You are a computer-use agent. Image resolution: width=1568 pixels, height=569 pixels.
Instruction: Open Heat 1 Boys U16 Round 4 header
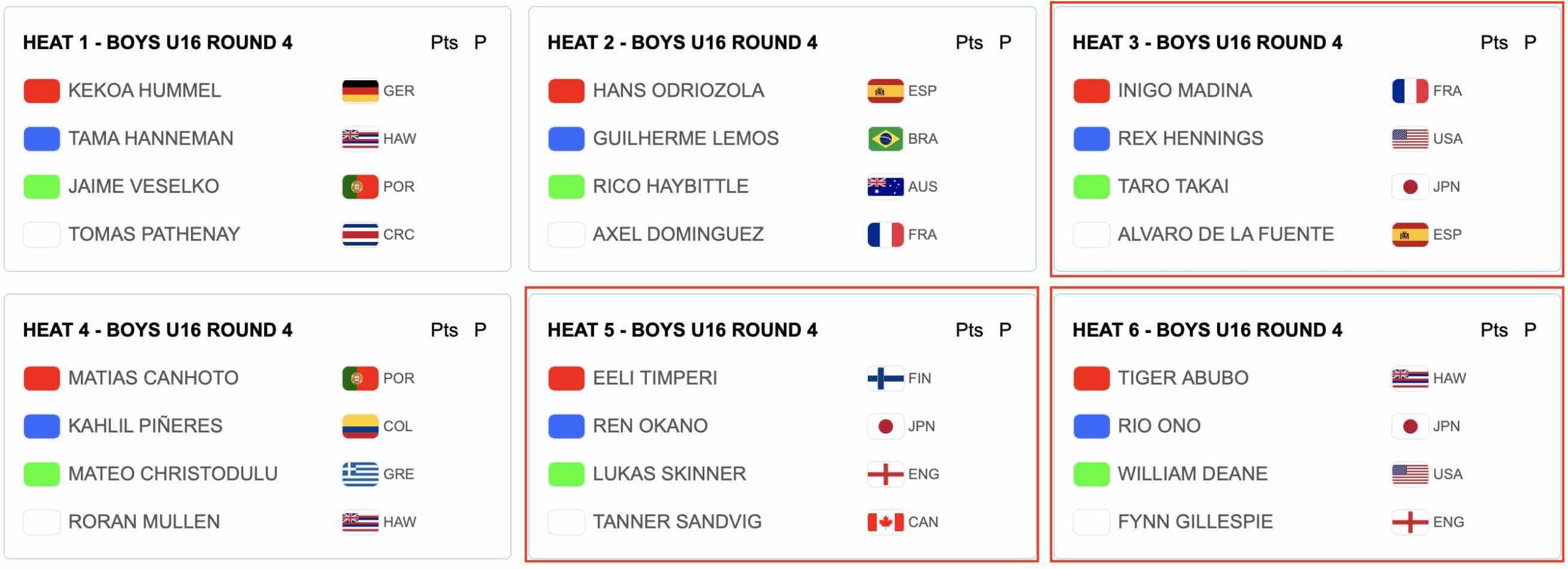point(157,42)
